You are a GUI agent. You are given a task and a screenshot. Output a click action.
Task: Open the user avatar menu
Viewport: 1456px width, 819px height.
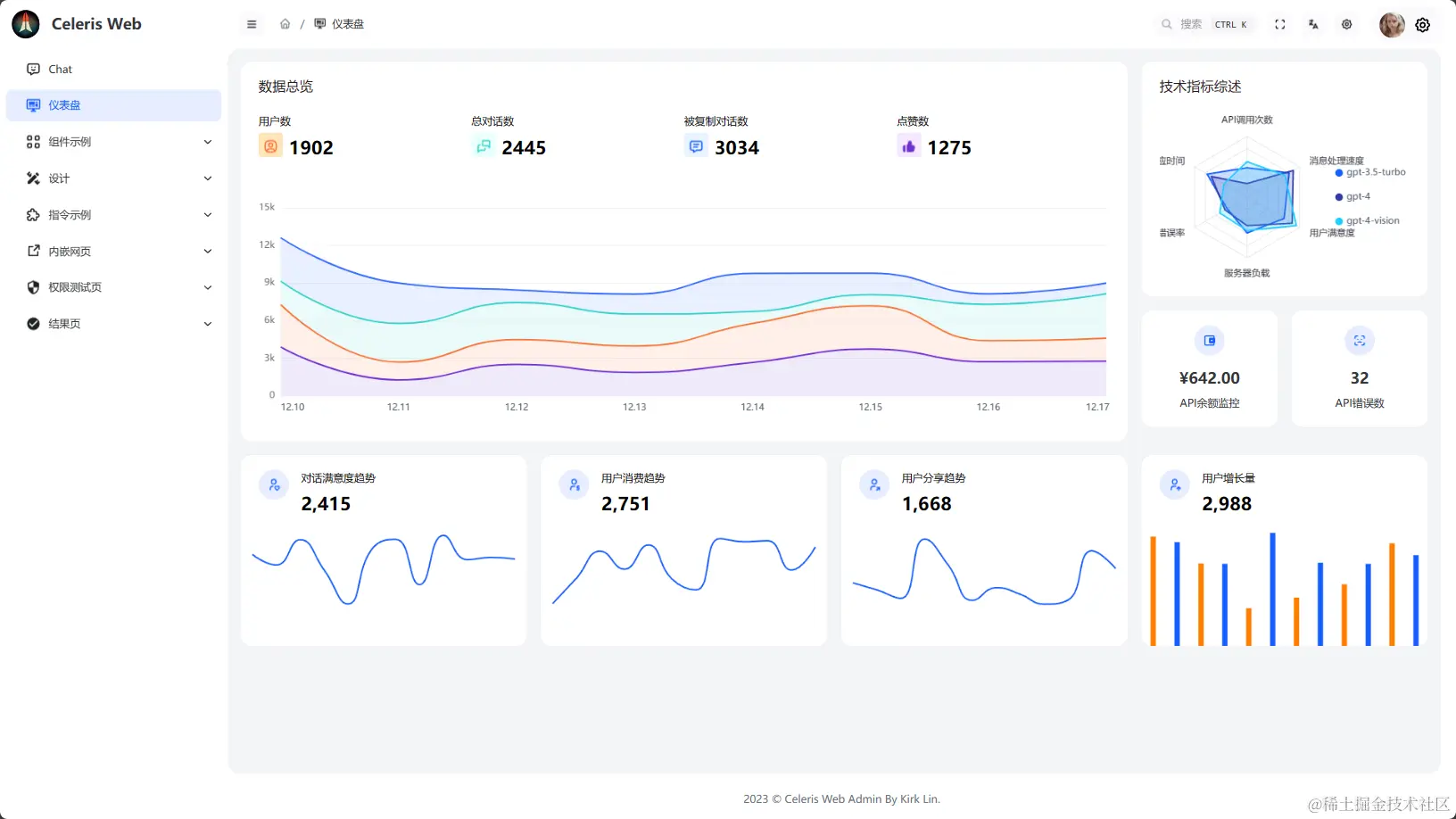[1392, 25]
